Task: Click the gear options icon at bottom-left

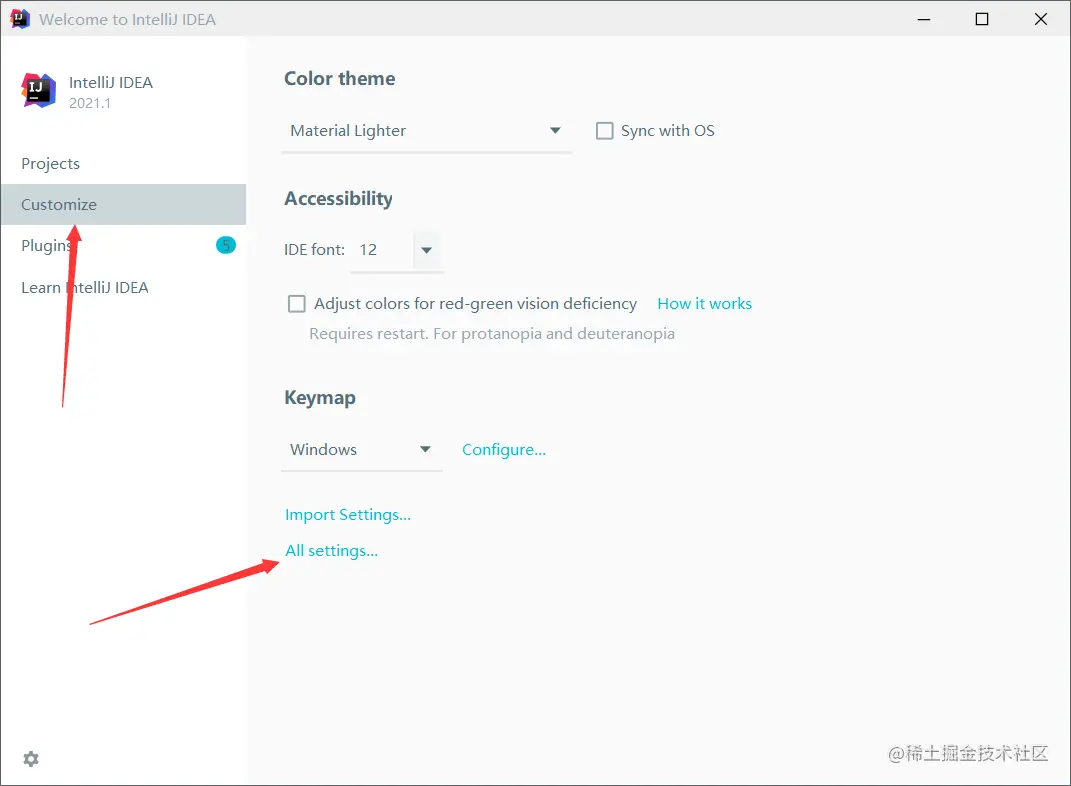Action: pos(31,759)
